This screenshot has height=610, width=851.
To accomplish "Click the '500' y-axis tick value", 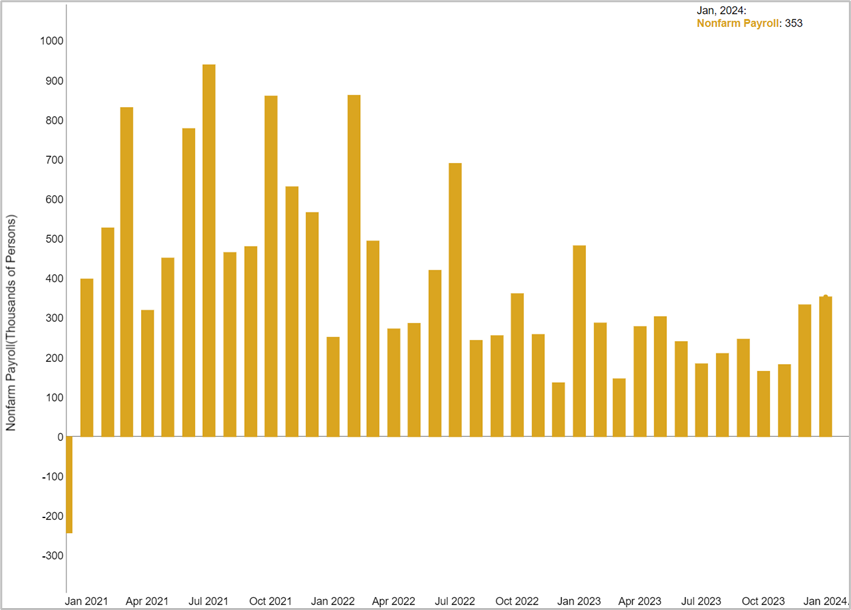I will tap(54, 239).
